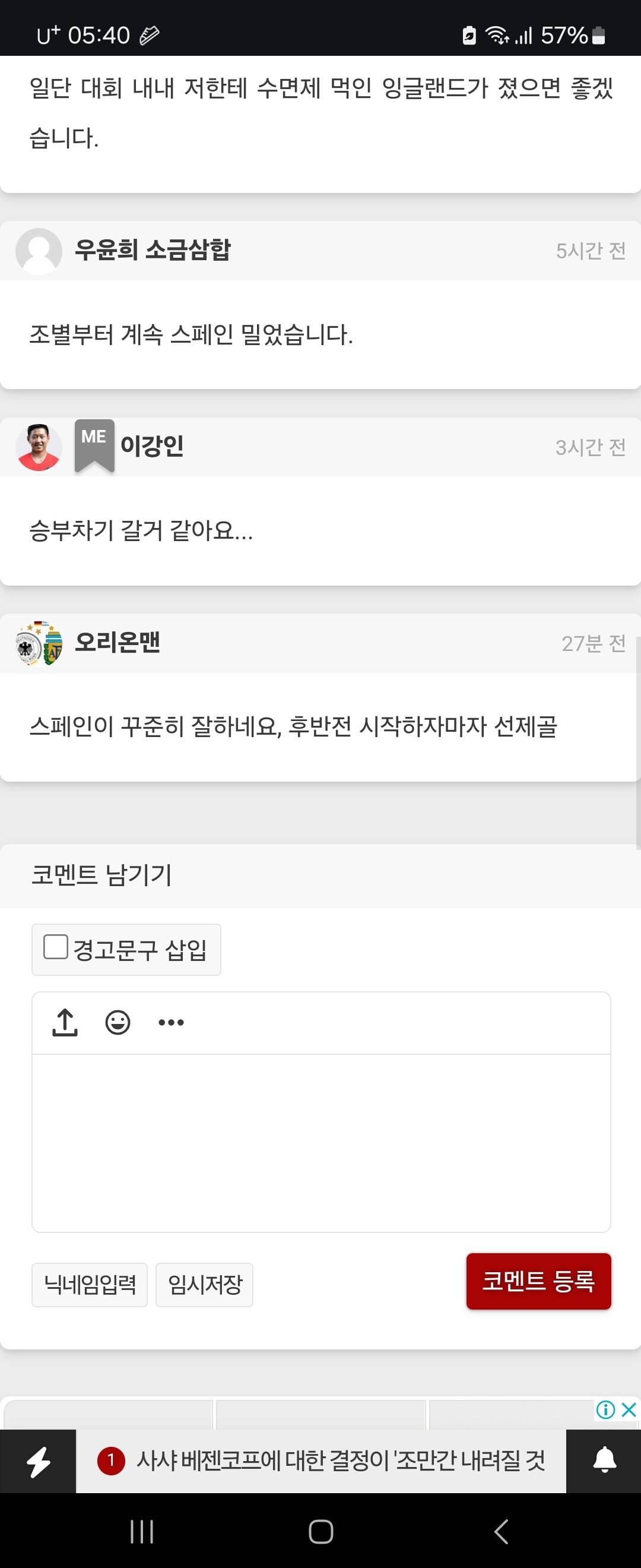Open 오리온맨 avatar with team crests

click(x=39, y=643)
